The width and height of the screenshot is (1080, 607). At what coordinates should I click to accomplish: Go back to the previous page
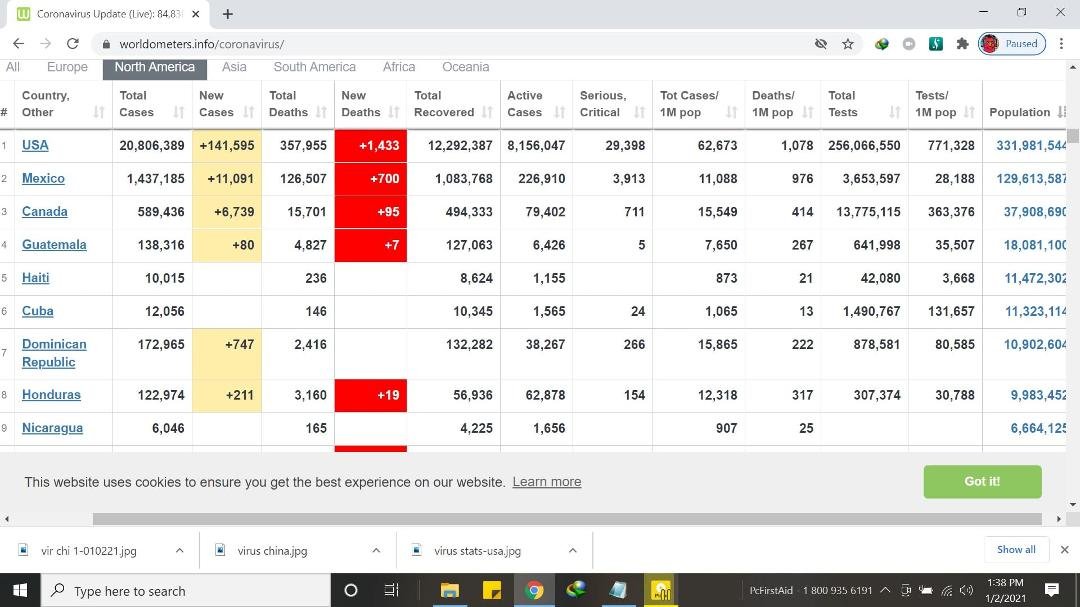point(19,43)
